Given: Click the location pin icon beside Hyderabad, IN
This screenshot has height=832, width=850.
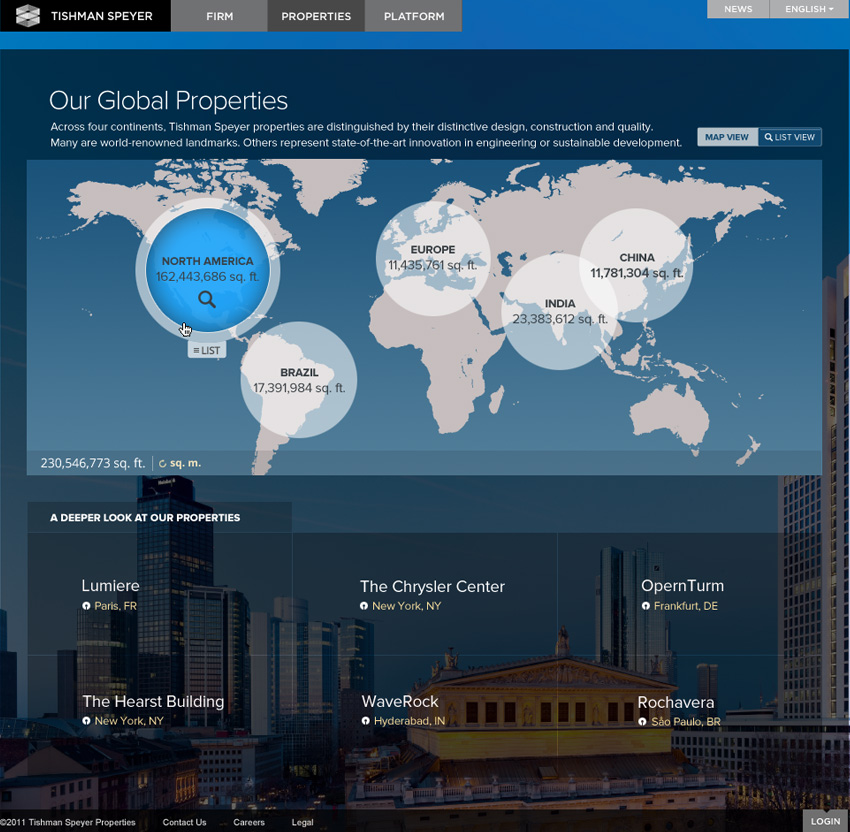Looking at the screenshot, I should (x=365, y=721).
